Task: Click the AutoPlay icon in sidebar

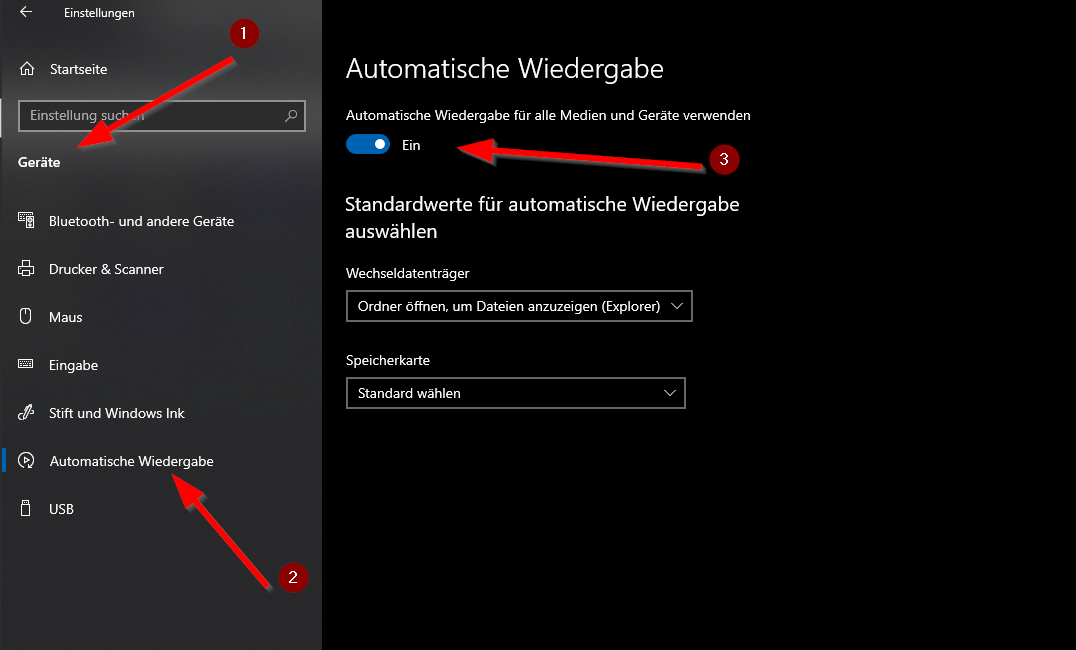Action: tap(27, 461)
